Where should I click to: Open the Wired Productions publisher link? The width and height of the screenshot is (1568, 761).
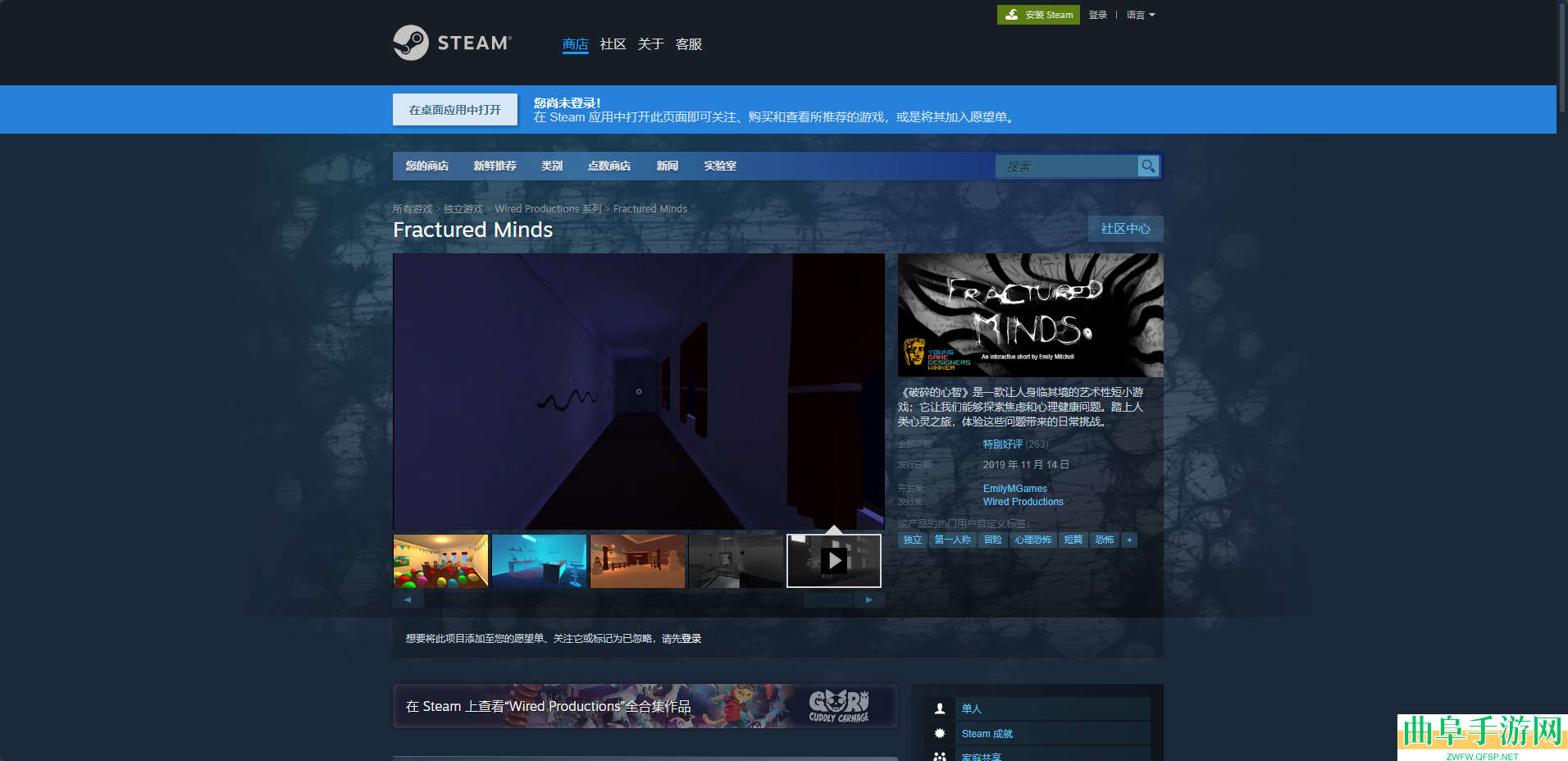(1023, 502)
